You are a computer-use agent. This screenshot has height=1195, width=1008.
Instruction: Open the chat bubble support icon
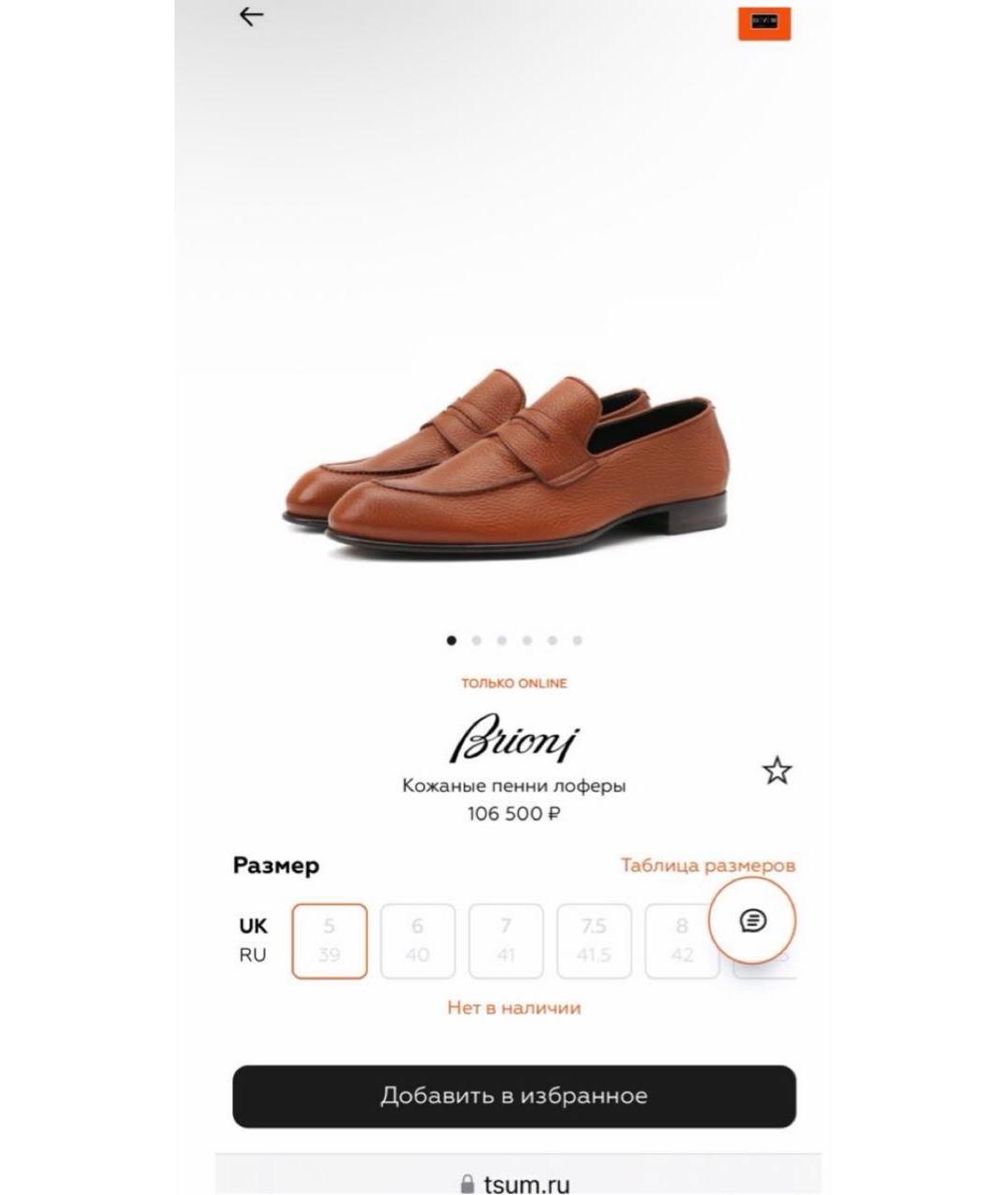click(x=752, y=921)
